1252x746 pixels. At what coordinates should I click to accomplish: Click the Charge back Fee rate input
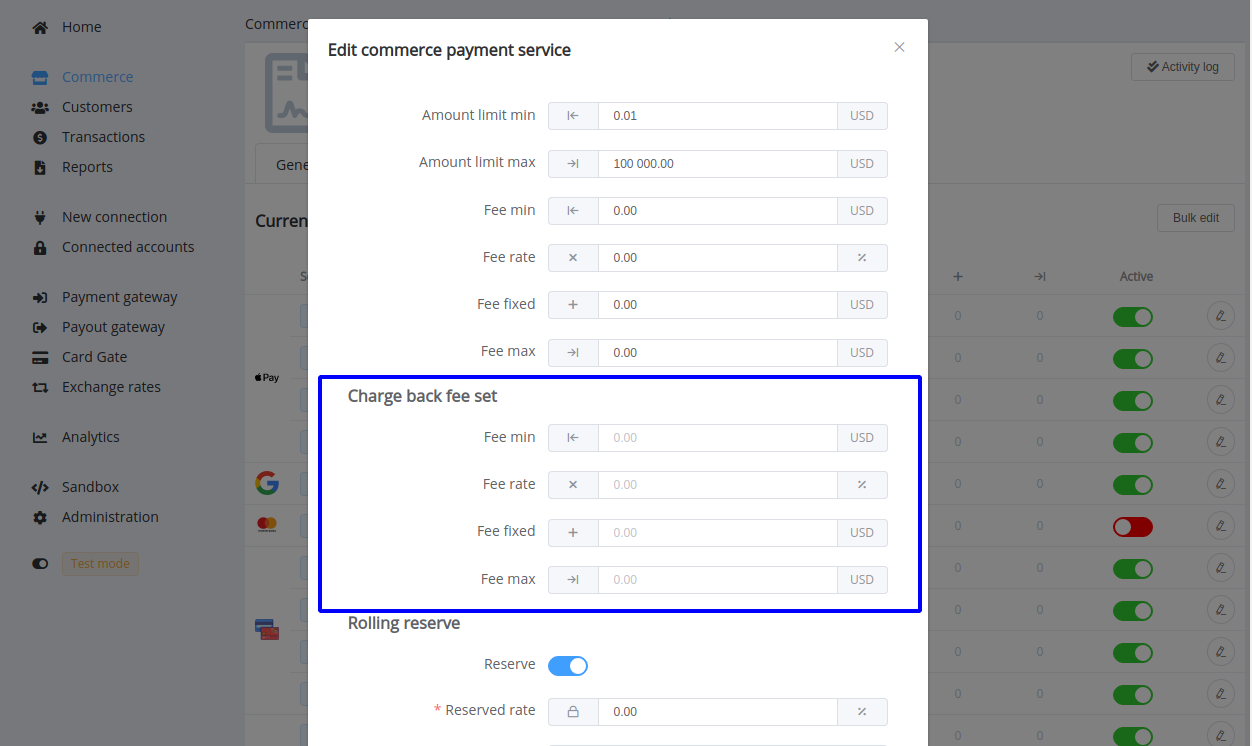717,484
